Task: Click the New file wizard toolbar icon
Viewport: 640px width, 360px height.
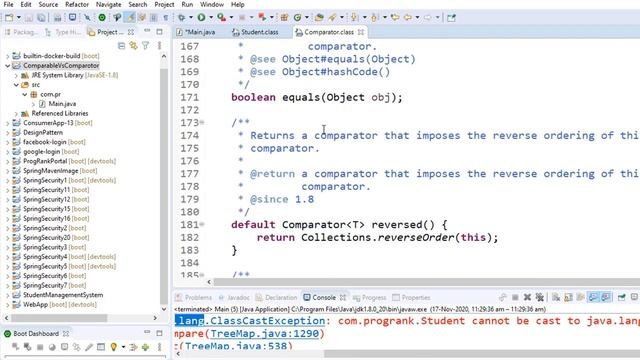Action: pyautogui.click(x=9, y=18)
